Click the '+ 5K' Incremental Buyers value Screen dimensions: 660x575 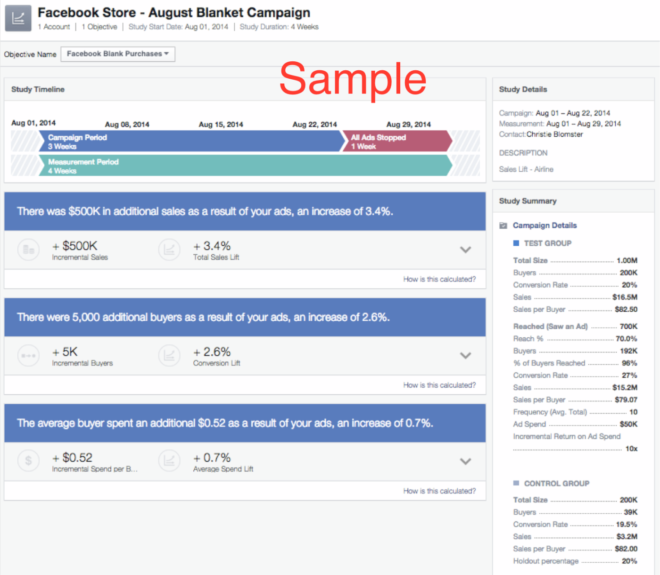(x=65, y=352)
